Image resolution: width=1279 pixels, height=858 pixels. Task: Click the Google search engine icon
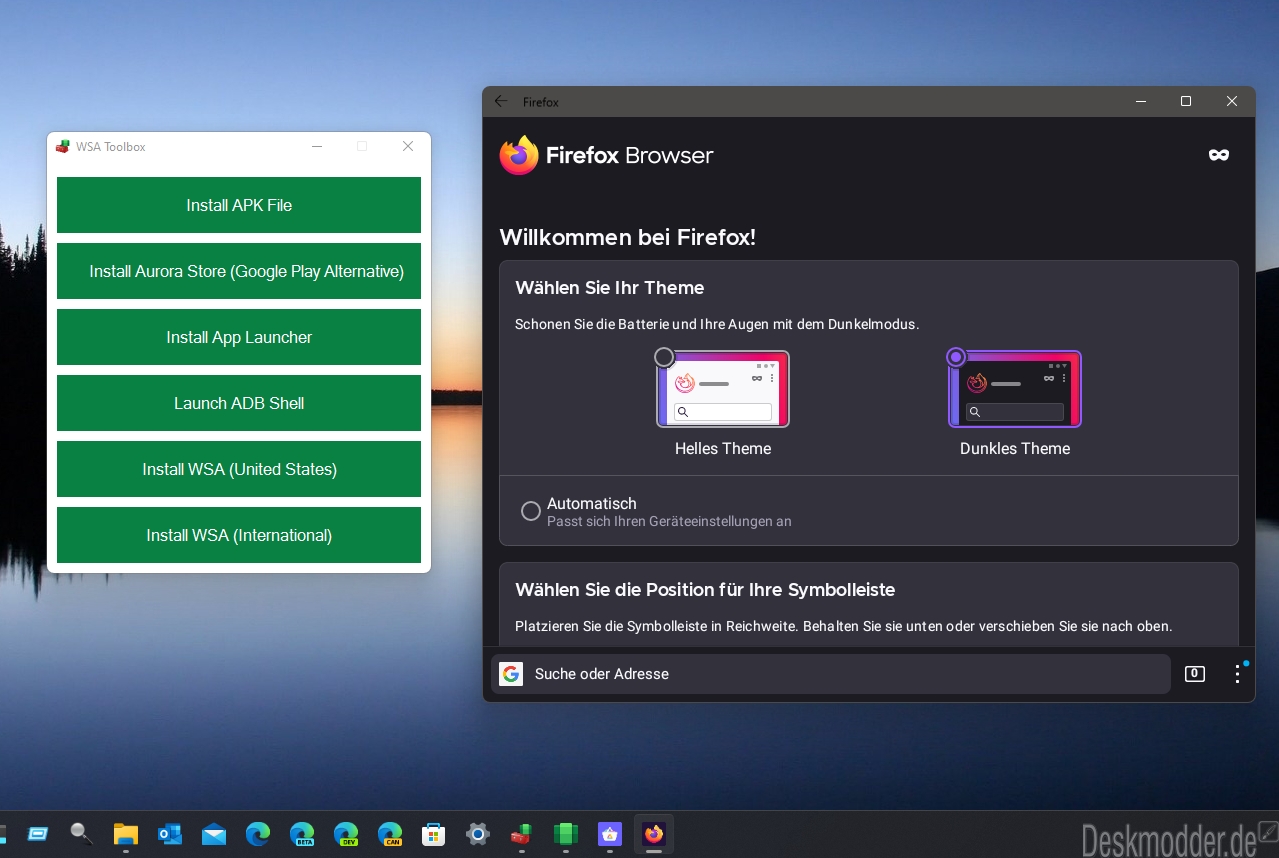point(511,674)
